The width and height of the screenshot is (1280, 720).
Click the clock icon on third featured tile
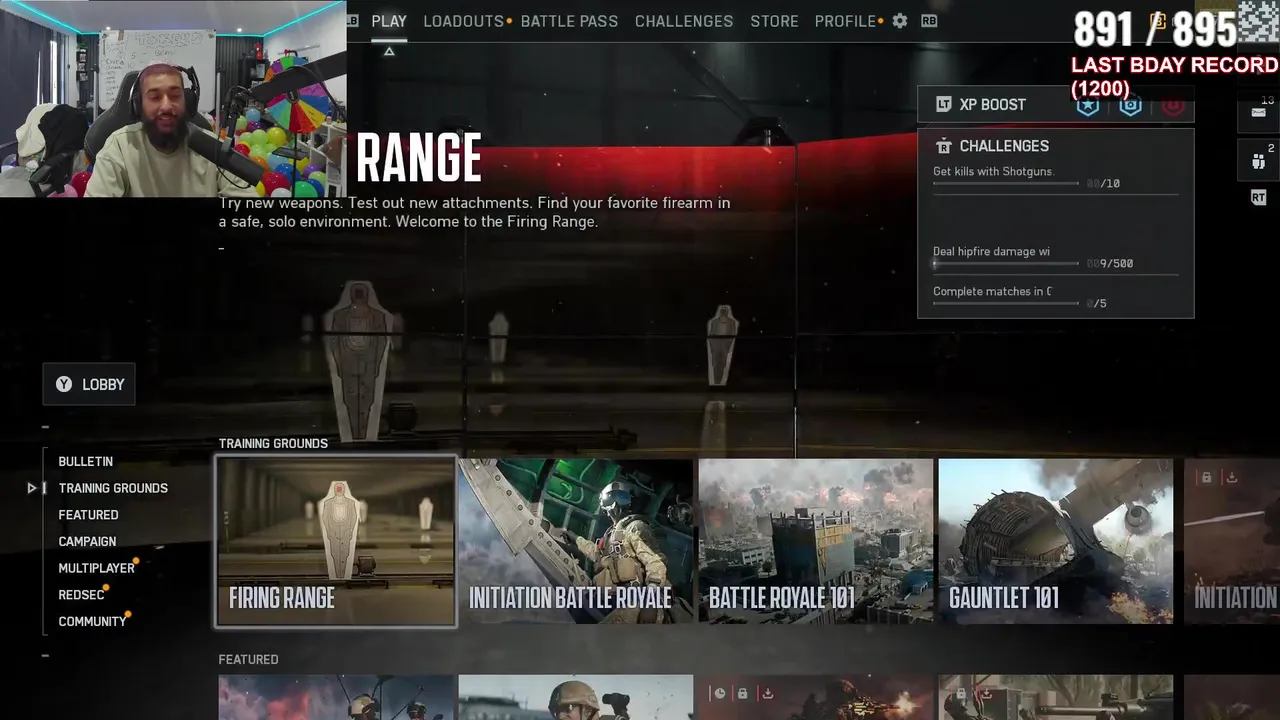(x=719, y=694)
